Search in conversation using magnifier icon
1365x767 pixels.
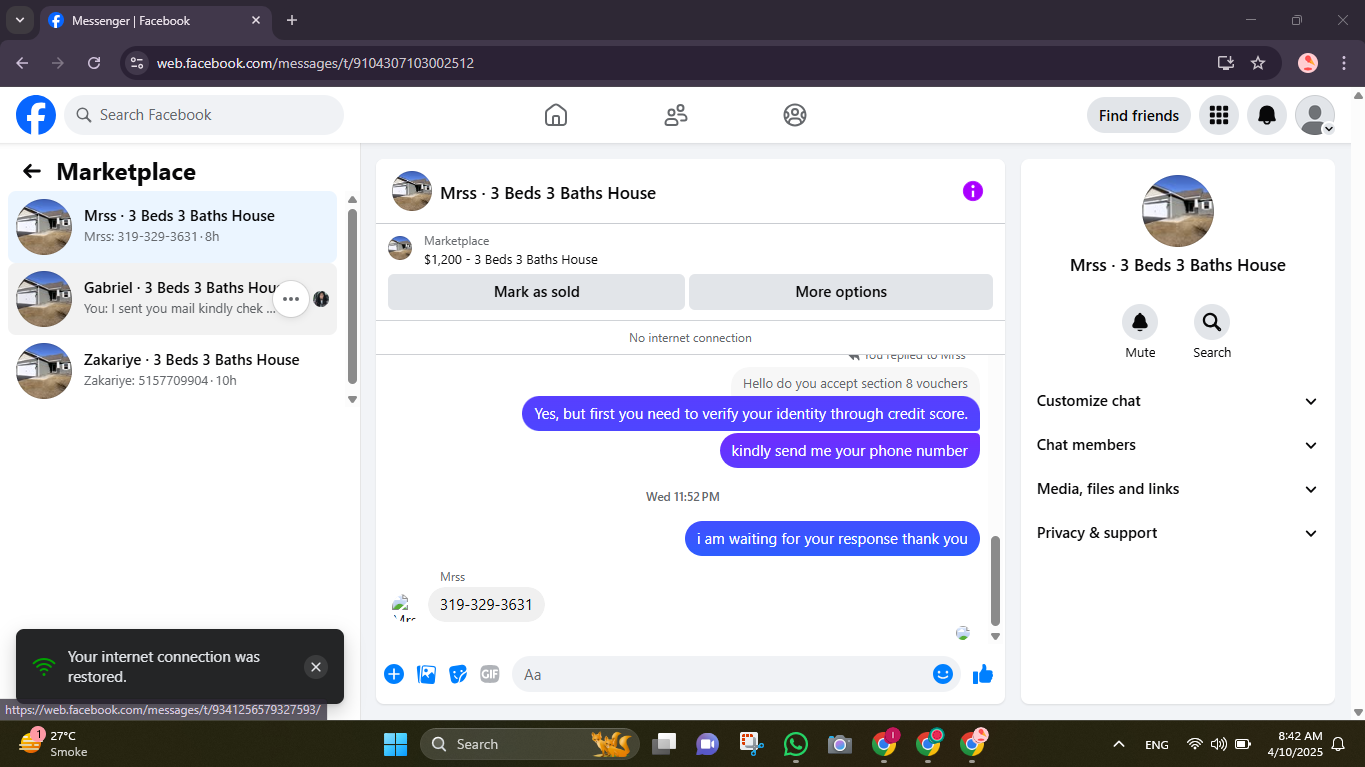pos(1212,322)
